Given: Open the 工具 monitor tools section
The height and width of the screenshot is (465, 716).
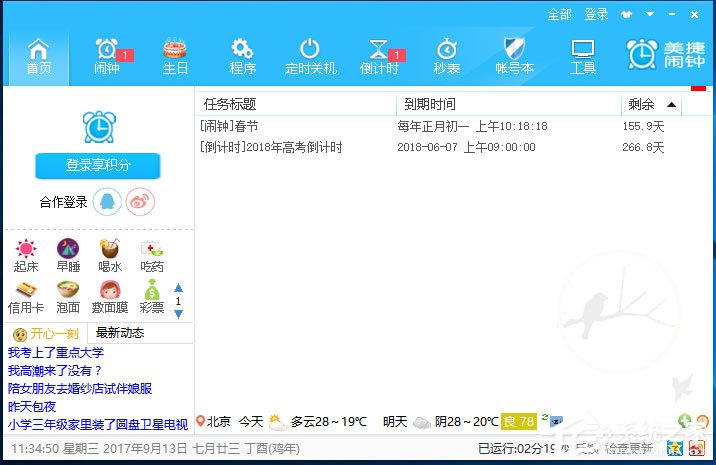Looking at the screenshot, I should pyautogui.click(x=583, y=57).
